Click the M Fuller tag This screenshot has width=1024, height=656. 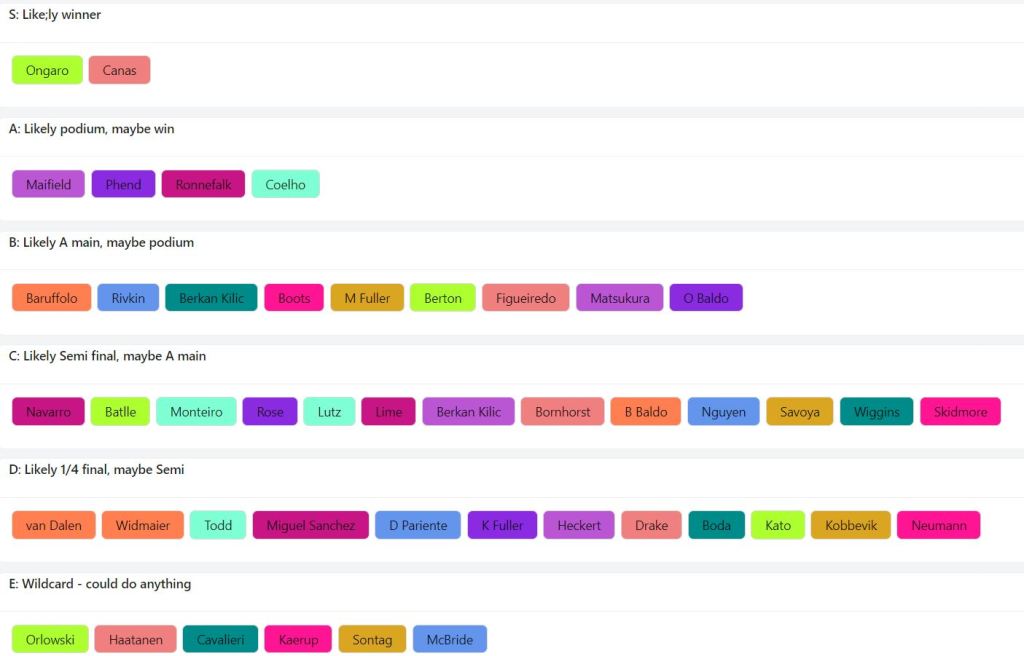click(367, 298)
